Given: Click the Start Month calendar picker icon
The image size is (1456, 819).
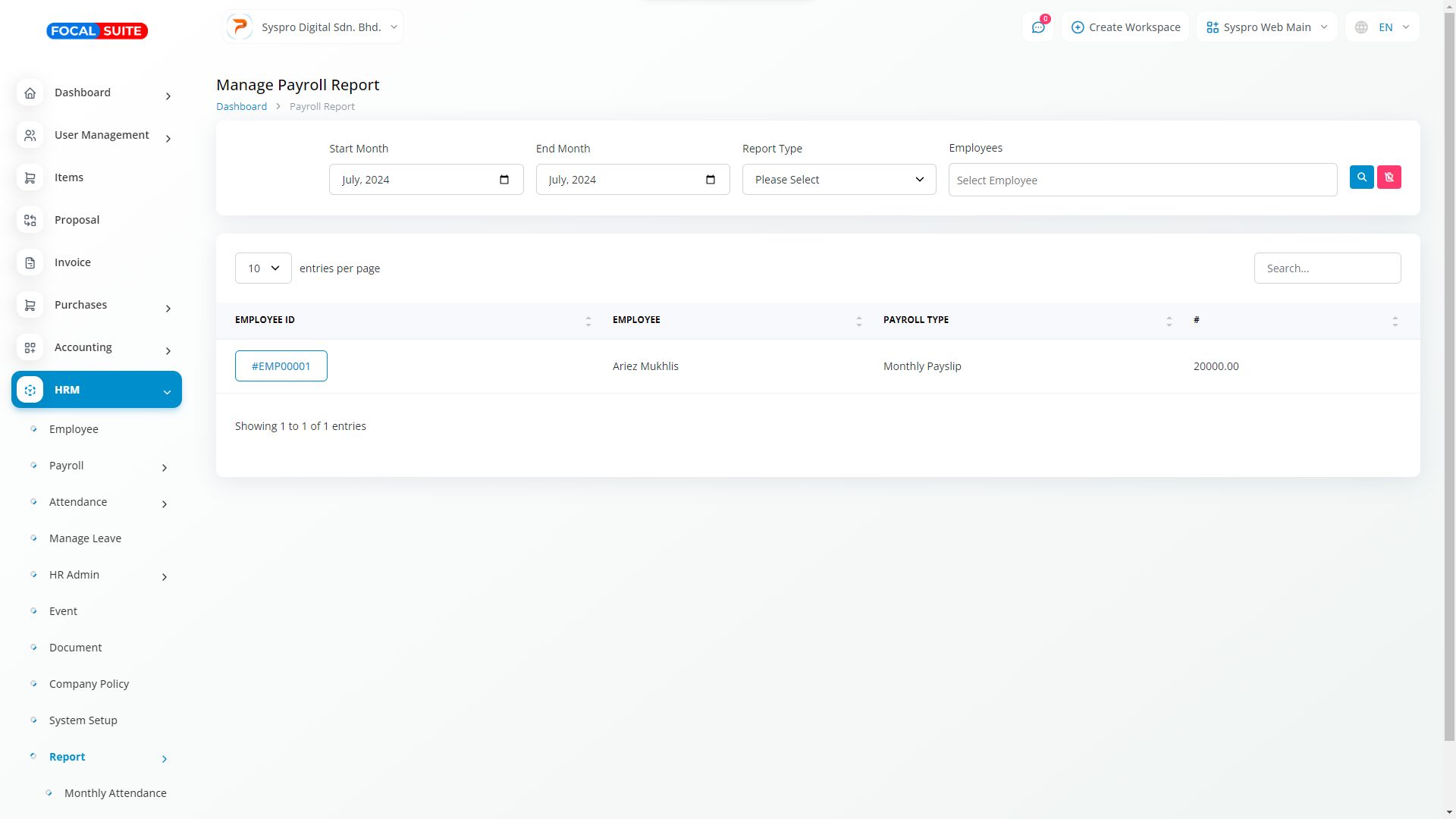Looking at the screenshot, I should point(504,180).
